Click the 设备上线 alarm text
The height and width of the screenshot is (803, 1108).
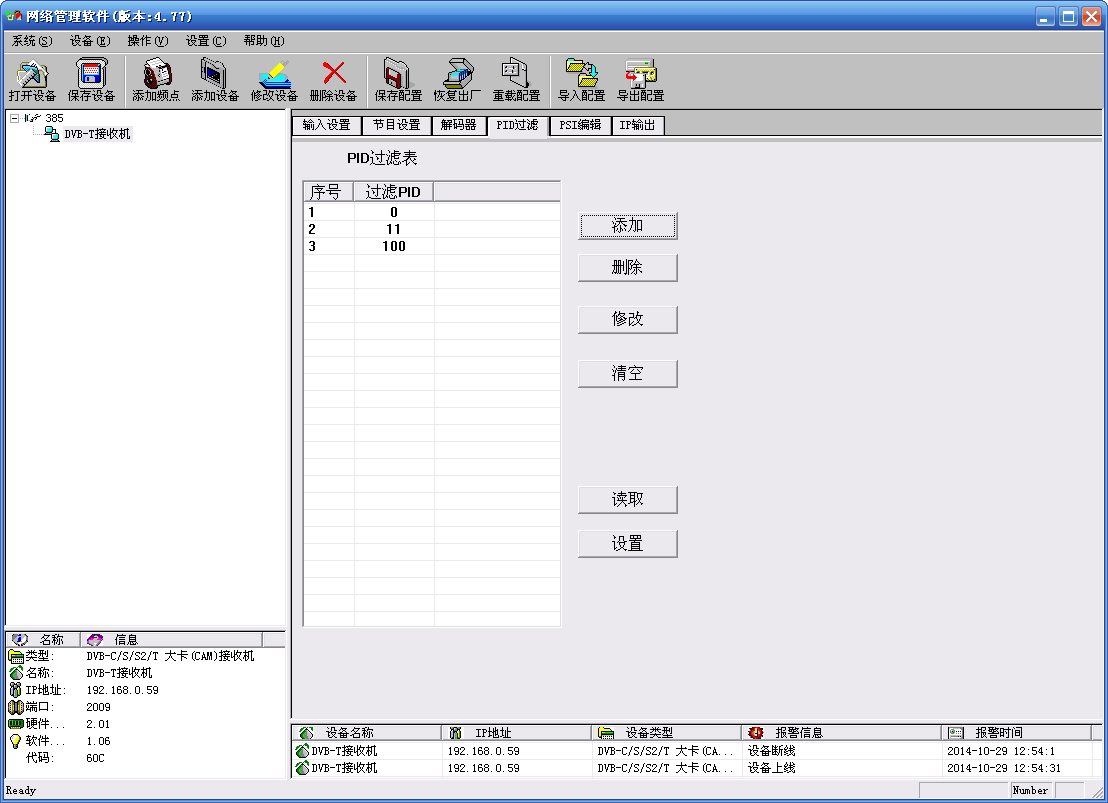pos(772,768)
